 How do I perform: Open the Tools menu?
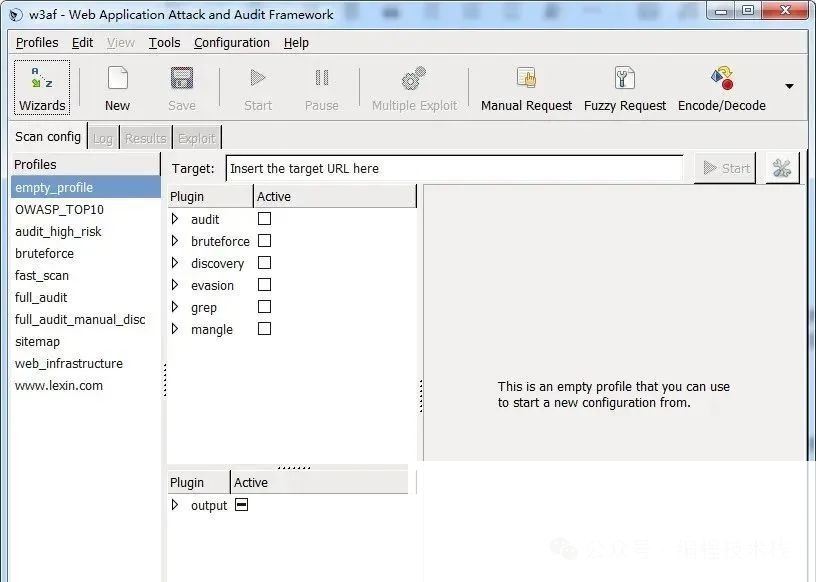pyautogui.click(x=164, y=43)
